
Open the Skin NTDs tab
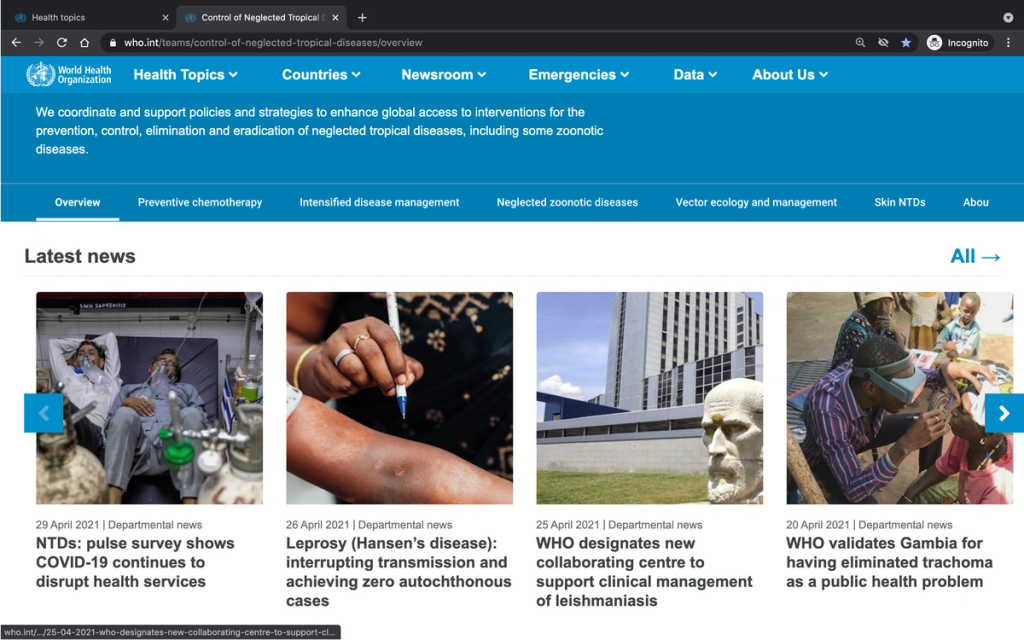click(900, 202)
